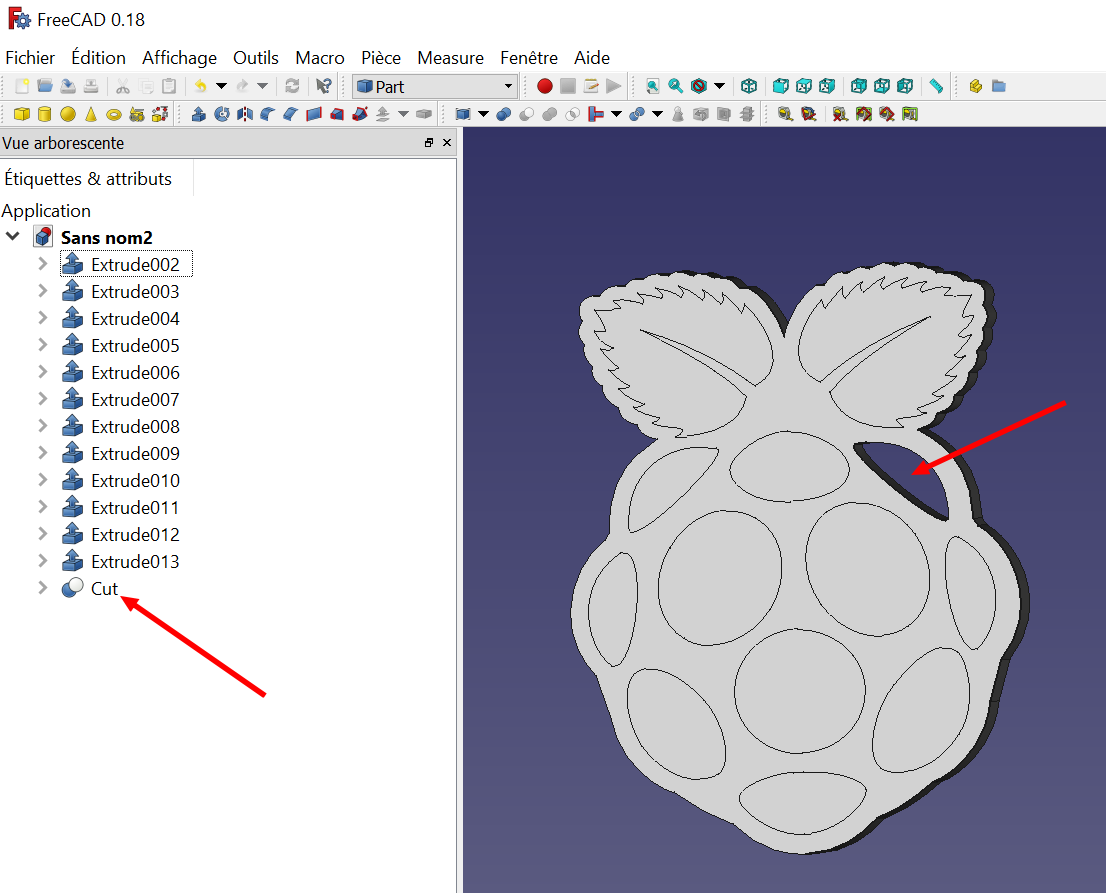Click the Mirror tool icon
The image size is (1106, 893).
click(245, 114)
